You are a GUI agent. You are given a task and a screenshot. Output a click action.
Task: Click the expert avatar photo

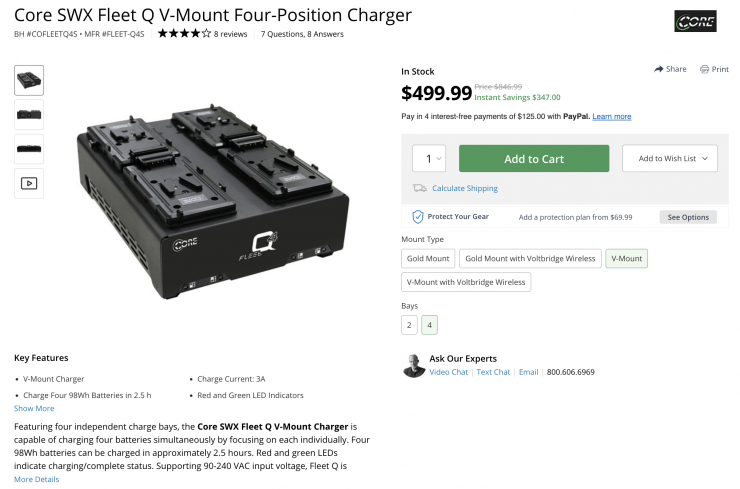tap(414, 366)
